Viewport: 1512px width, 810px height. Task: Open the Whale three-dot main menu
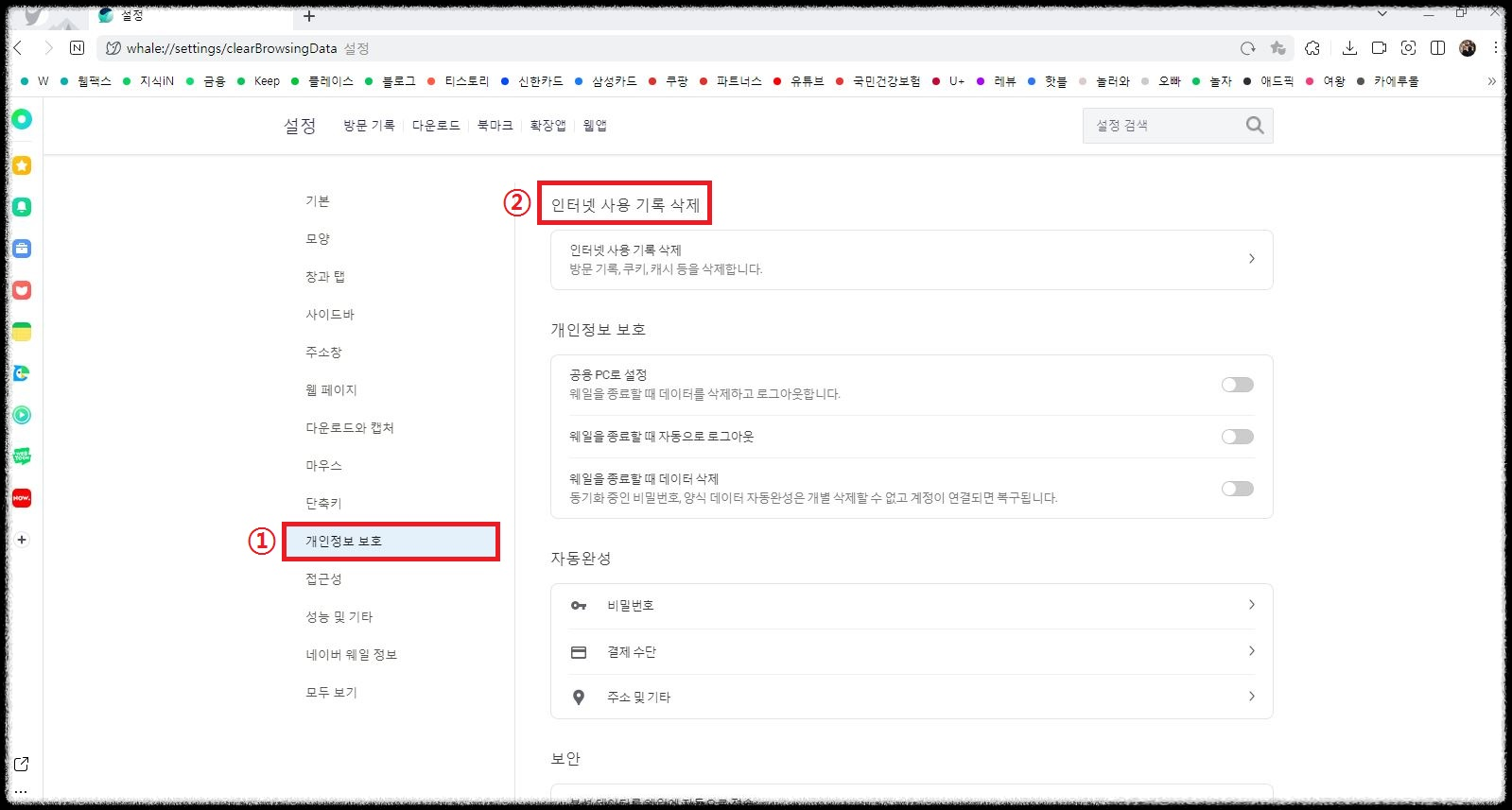point(1495,48)
